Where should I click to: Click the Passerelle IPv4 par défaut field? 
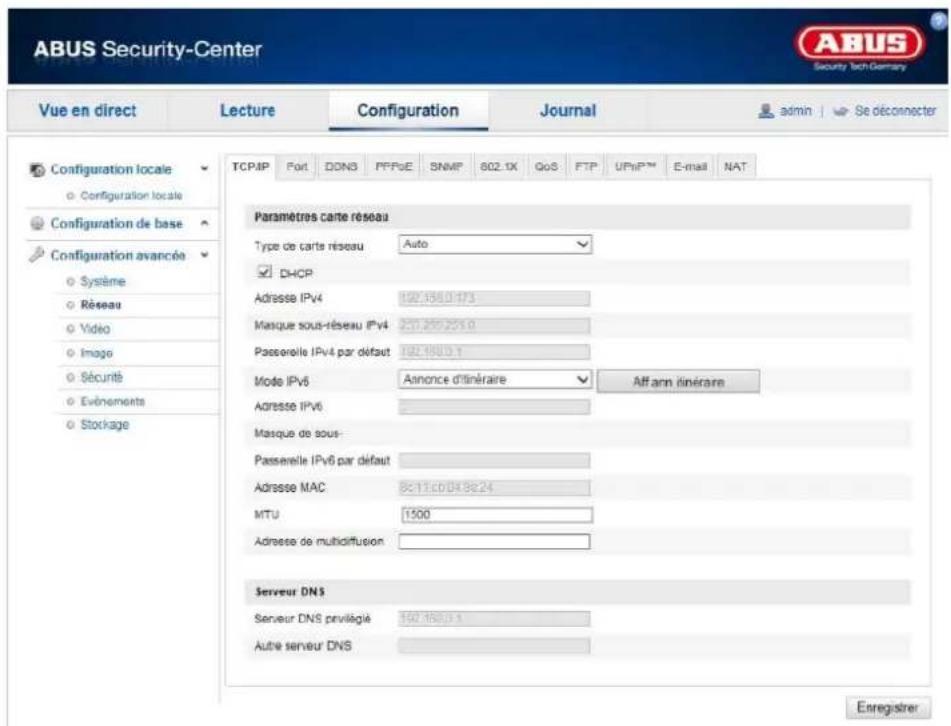coord(494,352)
